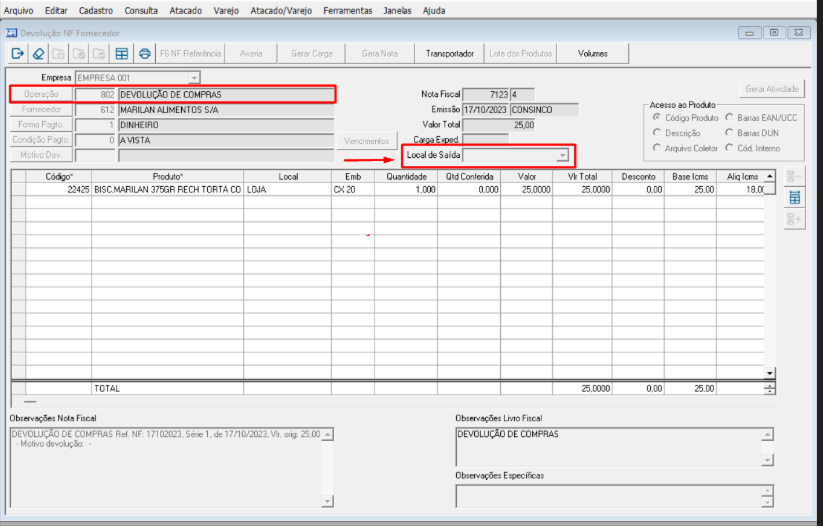Click the folder-check toolbar icon
Image resolution: width=823 pixels, height=526 pixels.
[79, 54]
